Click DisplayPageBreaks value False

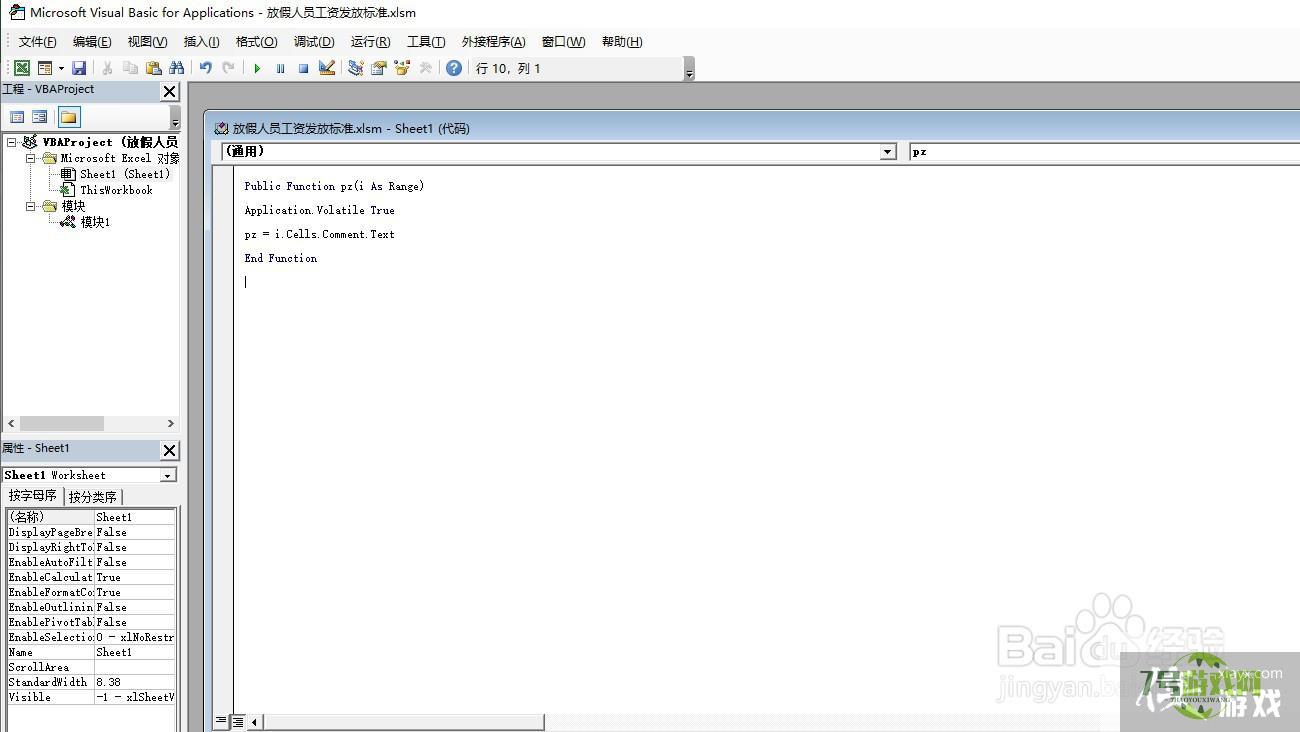pos(135,532)
